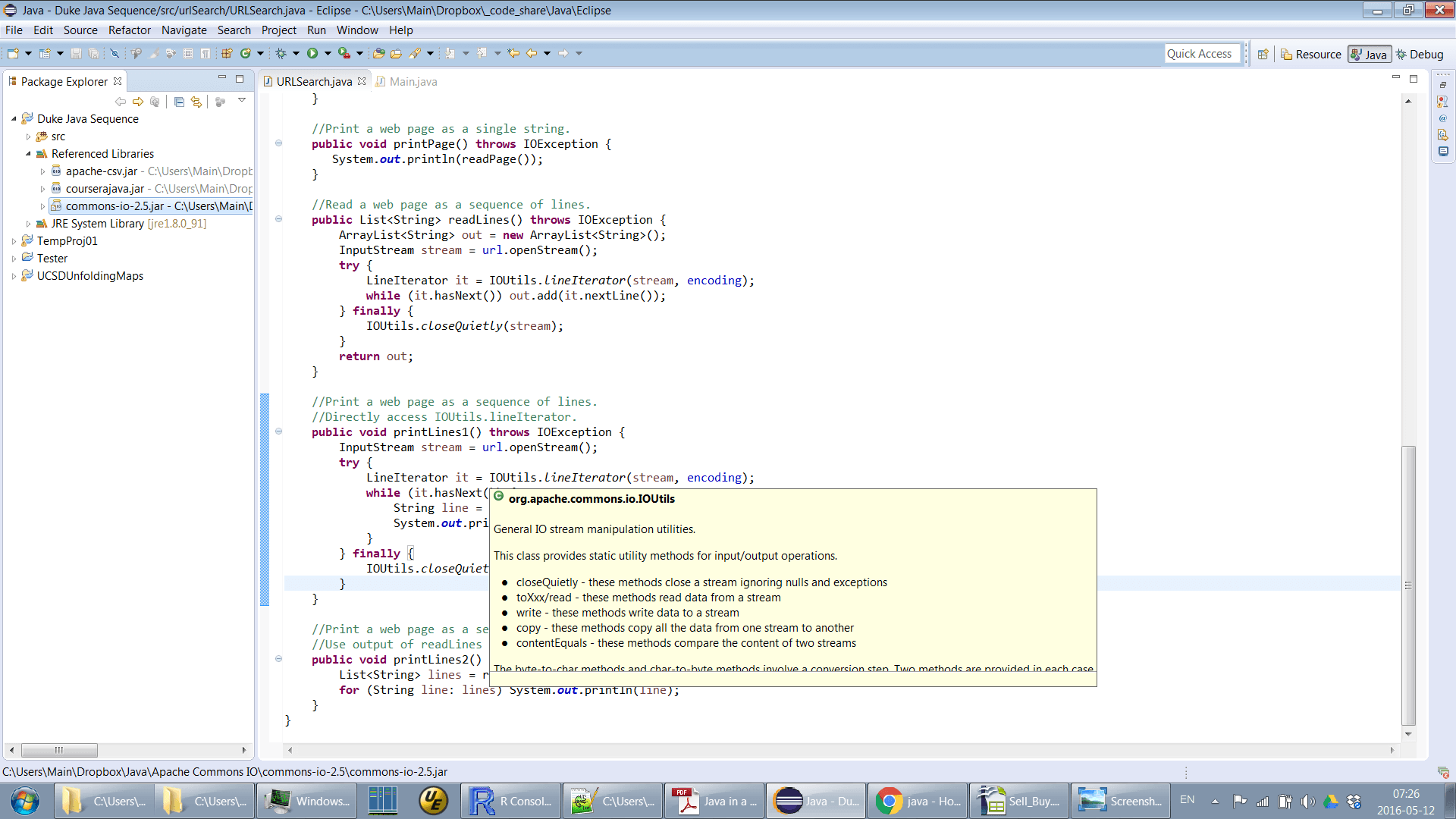Viewport: 1456px width, 819px height.
Task: Toggle Show Whitespace Characters pilcrow icon
Action: [x=205, y=53]
